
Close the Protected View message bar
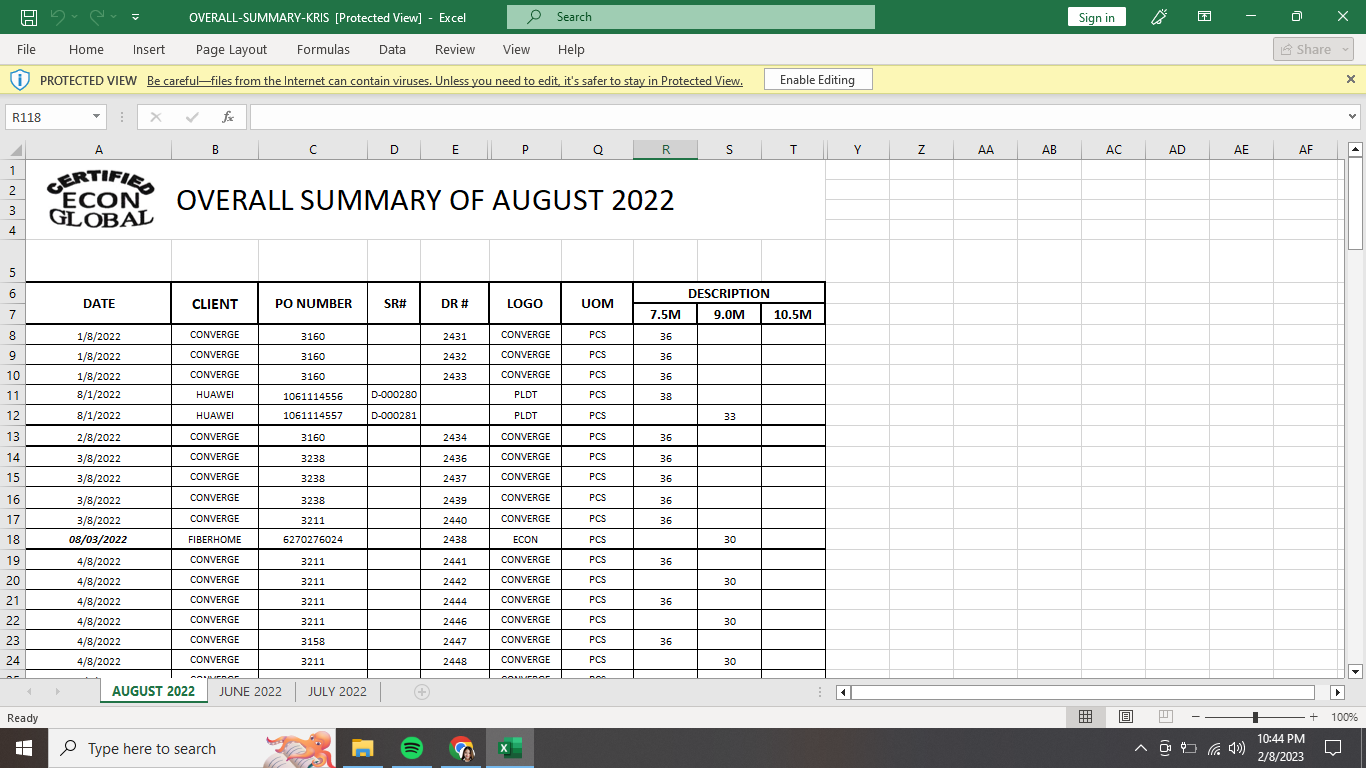(1351, 79)
